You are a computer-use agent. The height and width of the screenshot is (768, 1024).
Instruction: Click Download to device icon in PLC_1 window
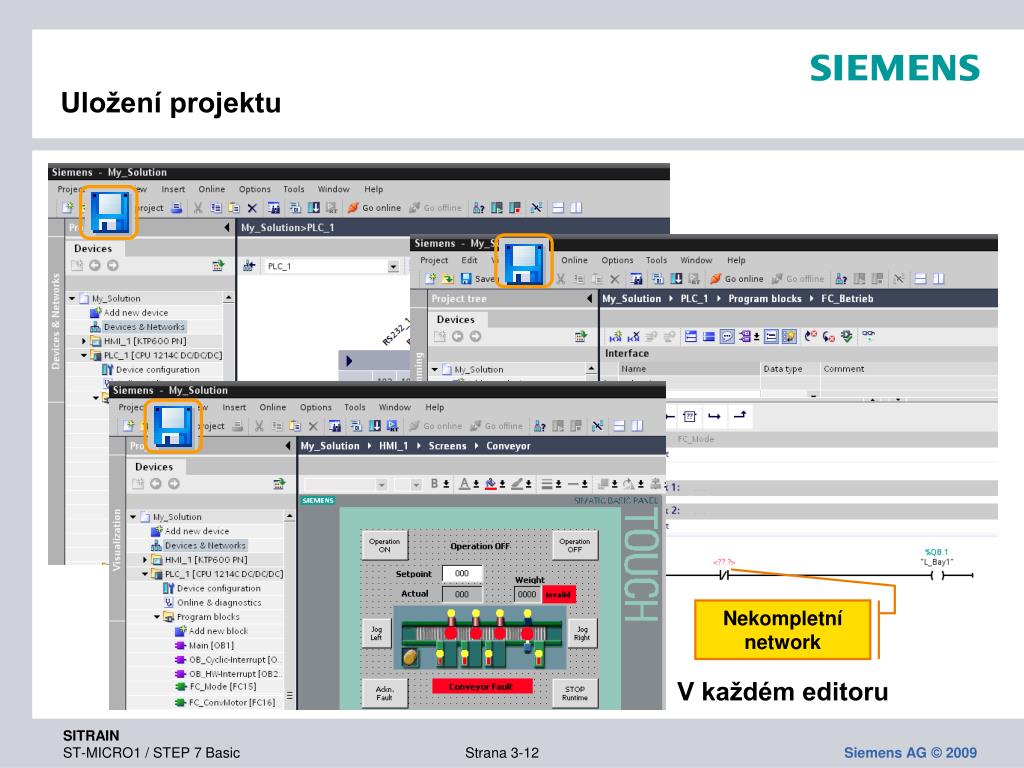coord(313,208)
